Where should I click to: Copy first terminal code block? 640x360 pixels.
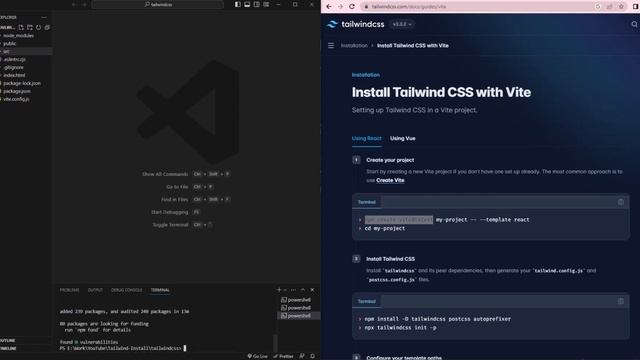620,202
